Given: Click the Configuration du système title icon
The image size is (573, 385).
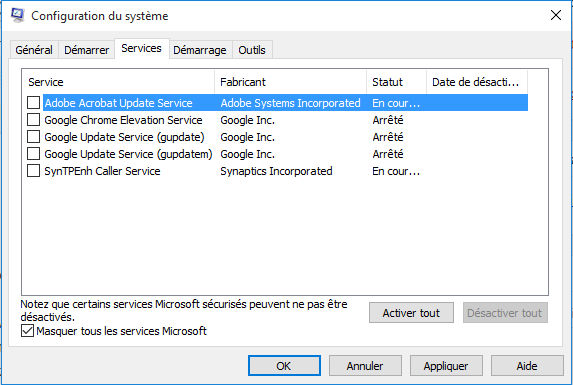Looking at the screenshot, I should pos(17,15).
